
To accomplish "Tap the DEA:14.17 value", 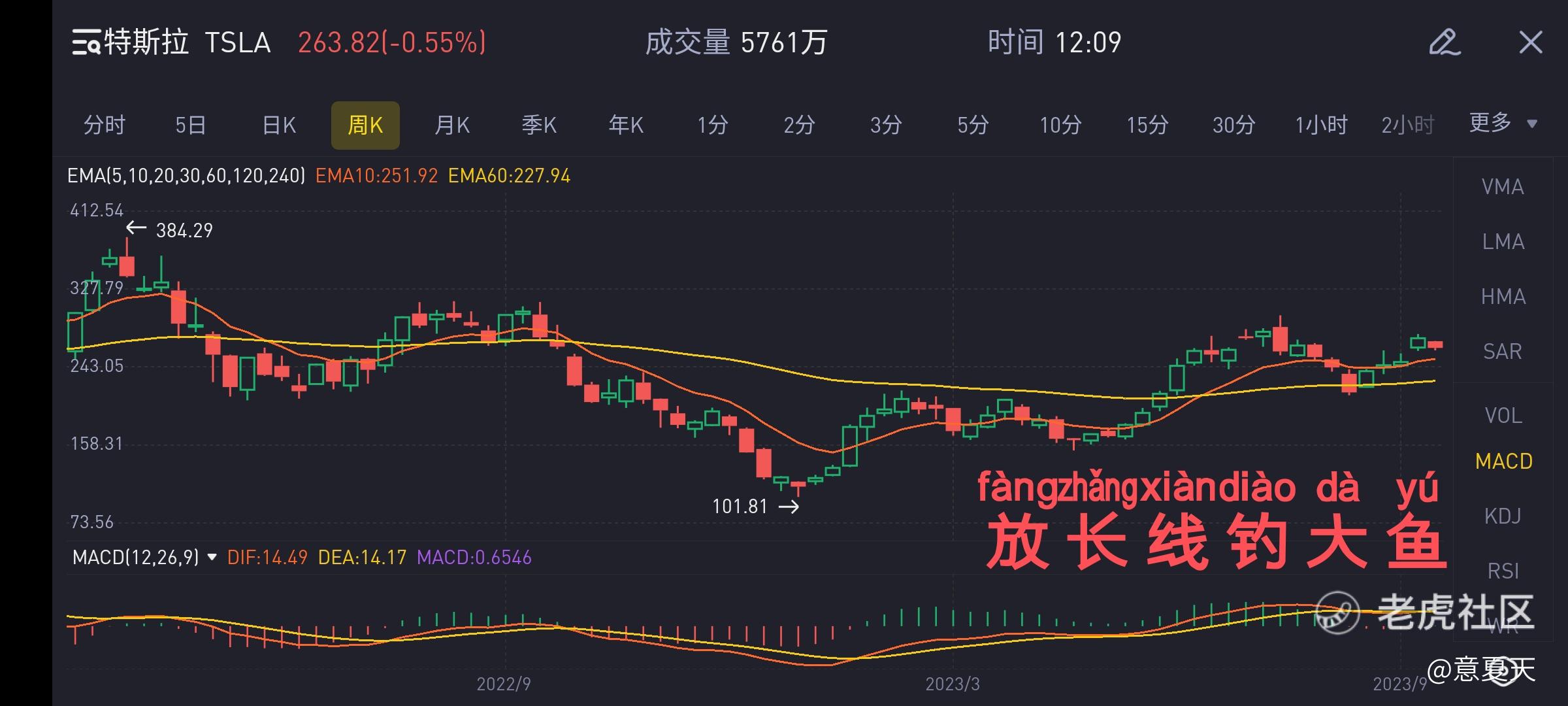I will point(362,558).
